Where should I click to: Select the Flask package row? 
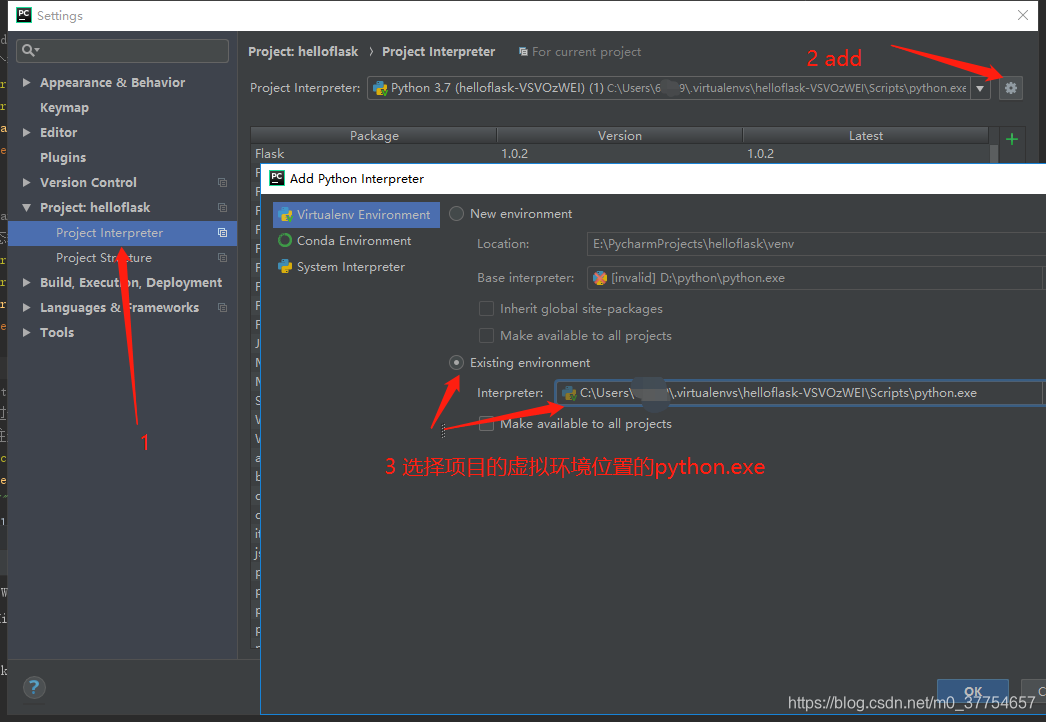(x=620, y=153)
